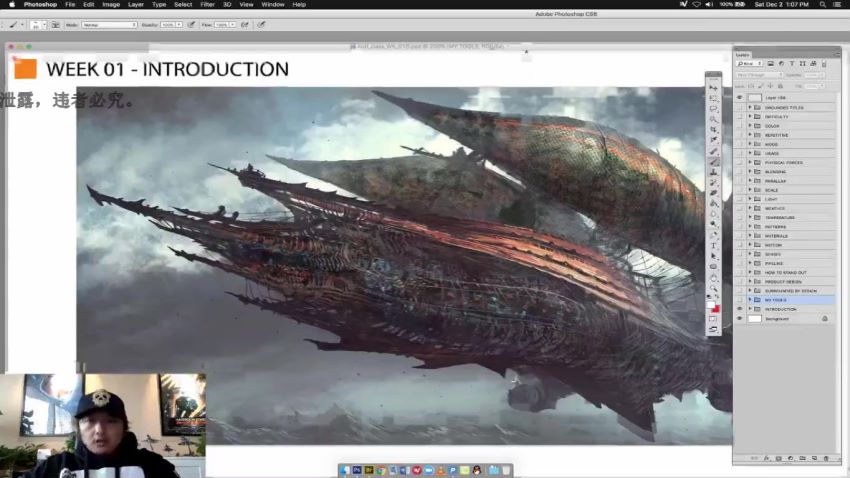
Task: Change screen mode icon in toolbox
Action: pyautogui.click(x=713, y=330)
